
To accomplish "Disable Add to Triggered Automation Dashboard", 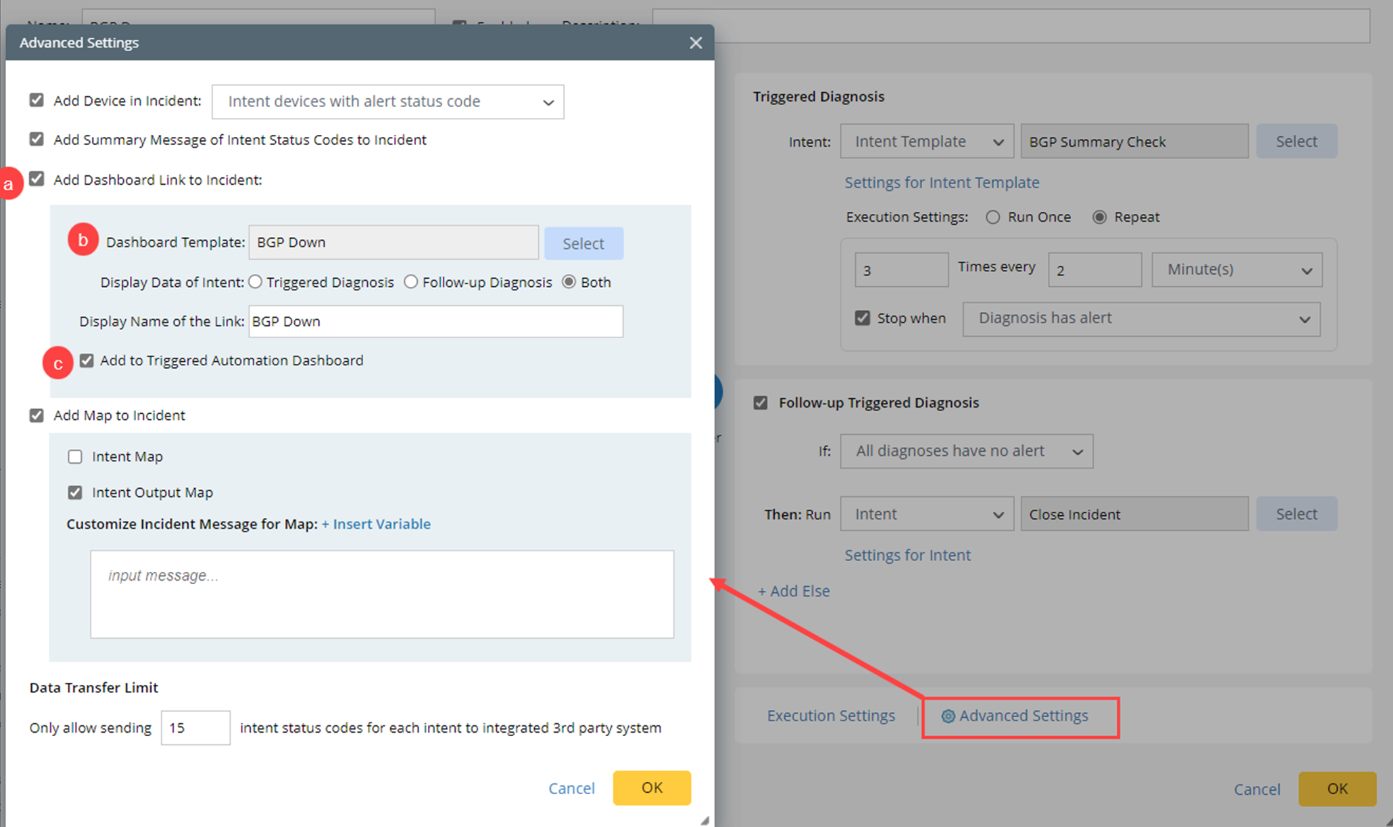I will pos(87,360).
